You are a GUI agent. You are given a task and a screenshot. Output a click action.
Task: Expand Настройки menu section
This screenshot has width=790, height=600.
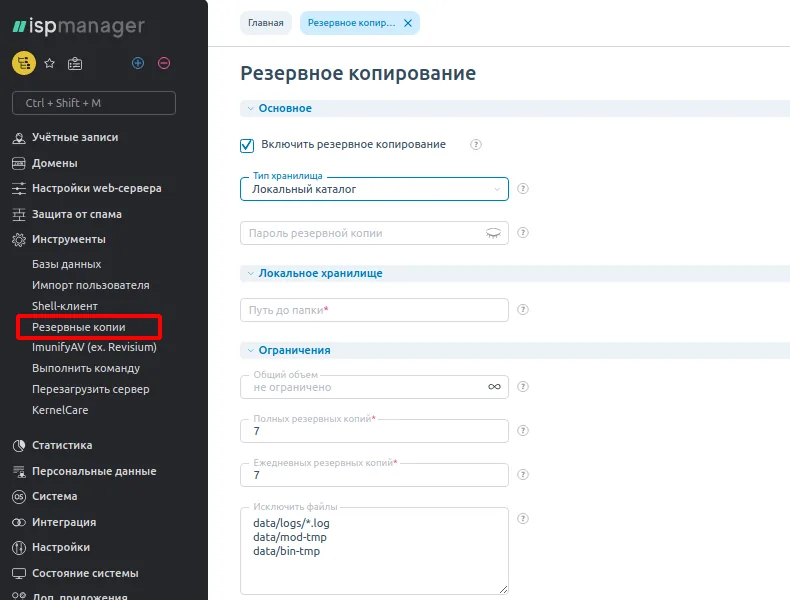pos(61,547)
